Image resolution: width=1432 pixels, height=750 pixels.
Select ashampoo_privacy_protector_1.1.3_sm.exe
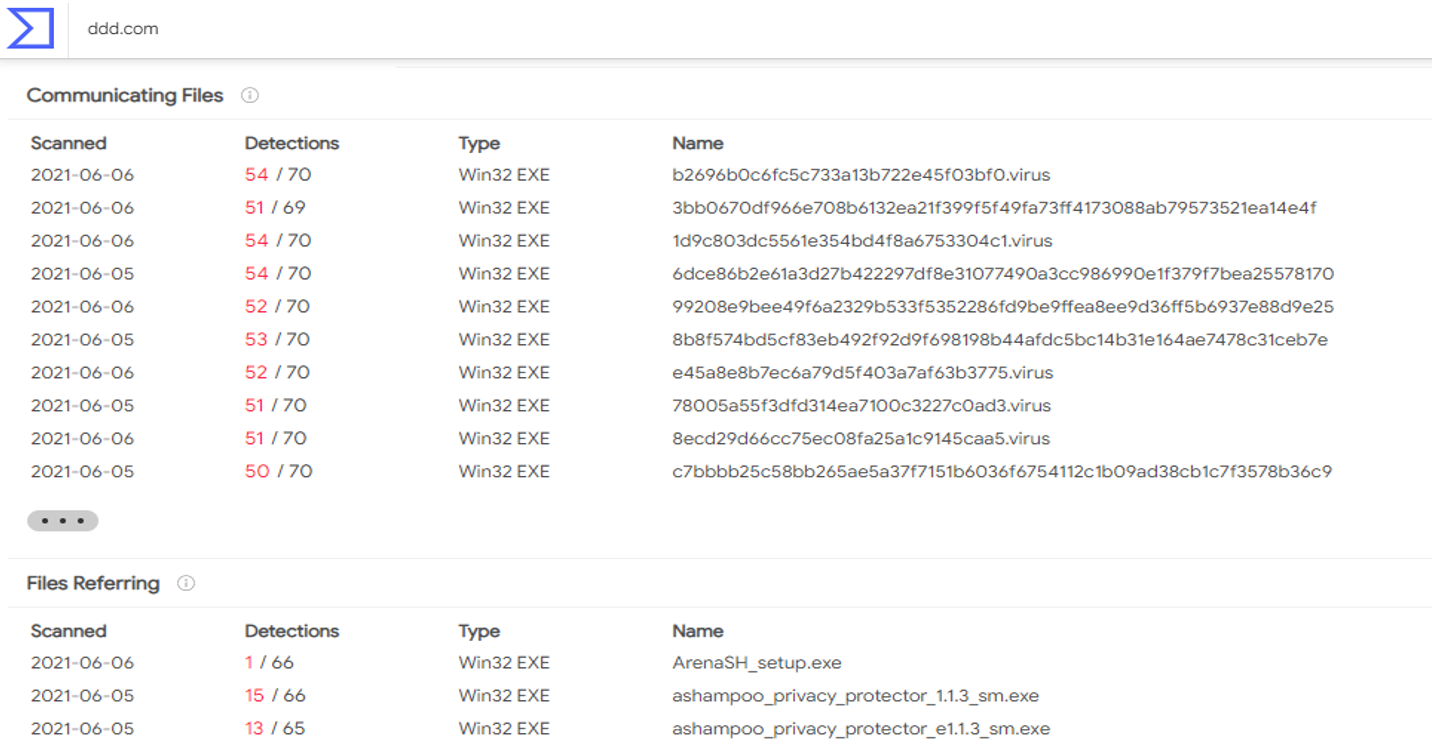pyautogui.click(x=856, y=696)
